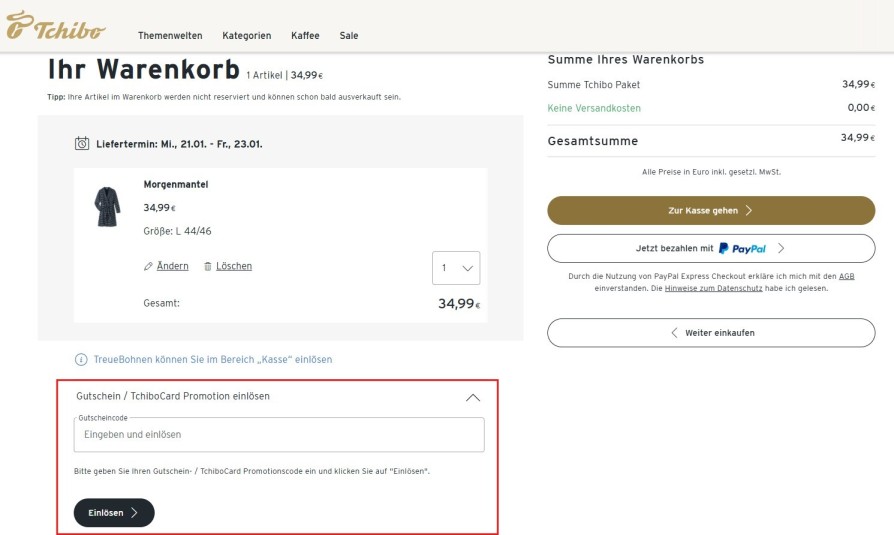Open the AGB link
Screen dimensions: 894x535
point(847,276)
